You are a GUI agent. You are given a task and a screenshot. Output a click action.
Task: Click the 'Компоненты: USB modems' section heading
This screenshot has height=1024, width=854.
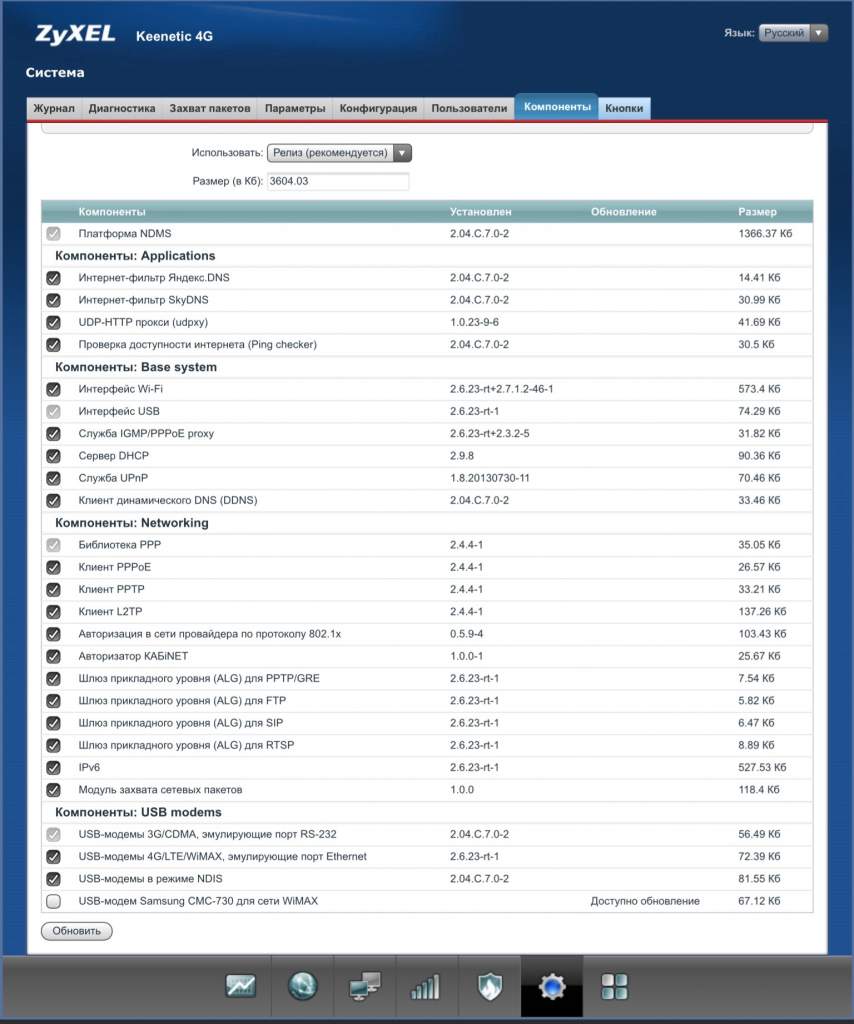[x=138, y=812]
